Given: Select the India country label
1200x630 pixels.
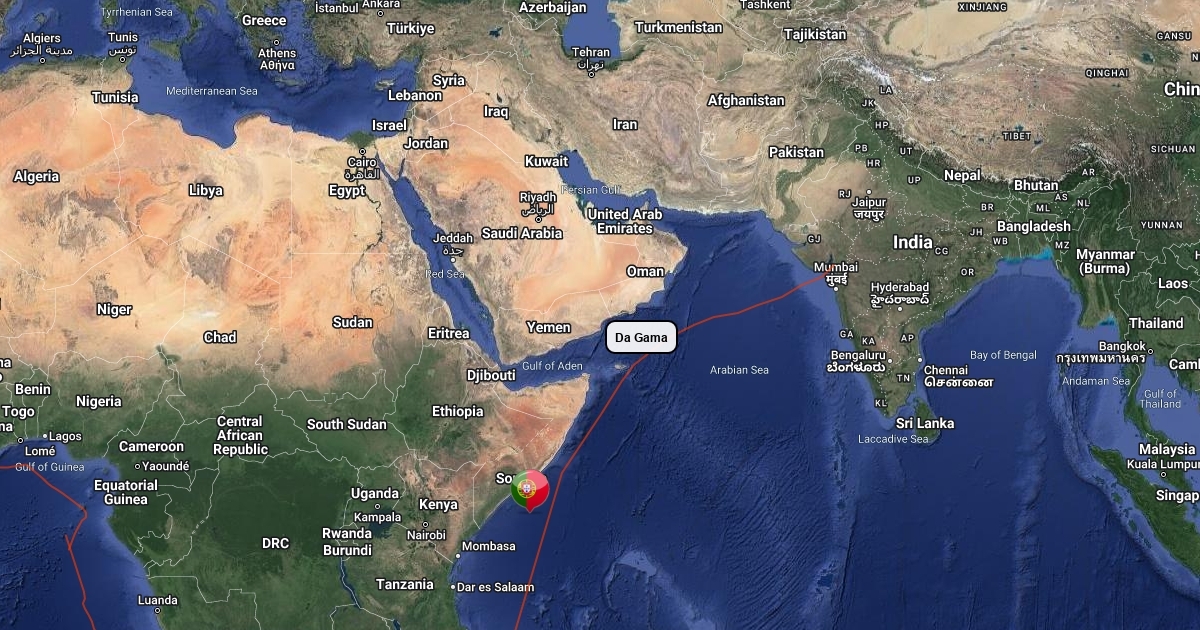Looking at the screenshot, I should (x=912, y=242).
